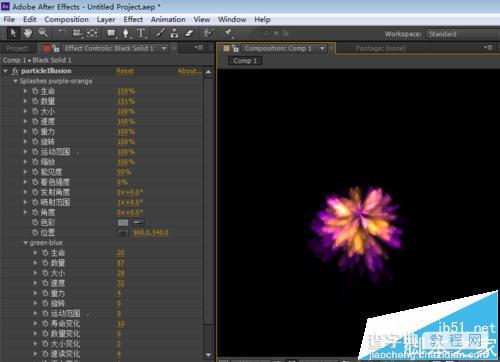Image resolution: width=500 pixels, height=362 pixels.
Task: Open the Composition menu
Action: click(66, 20)
